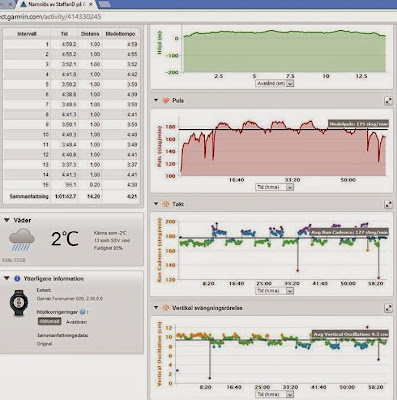Click the Medeltempo column header
This screenshot has height=400, width=397.
[x=120, y=34]
